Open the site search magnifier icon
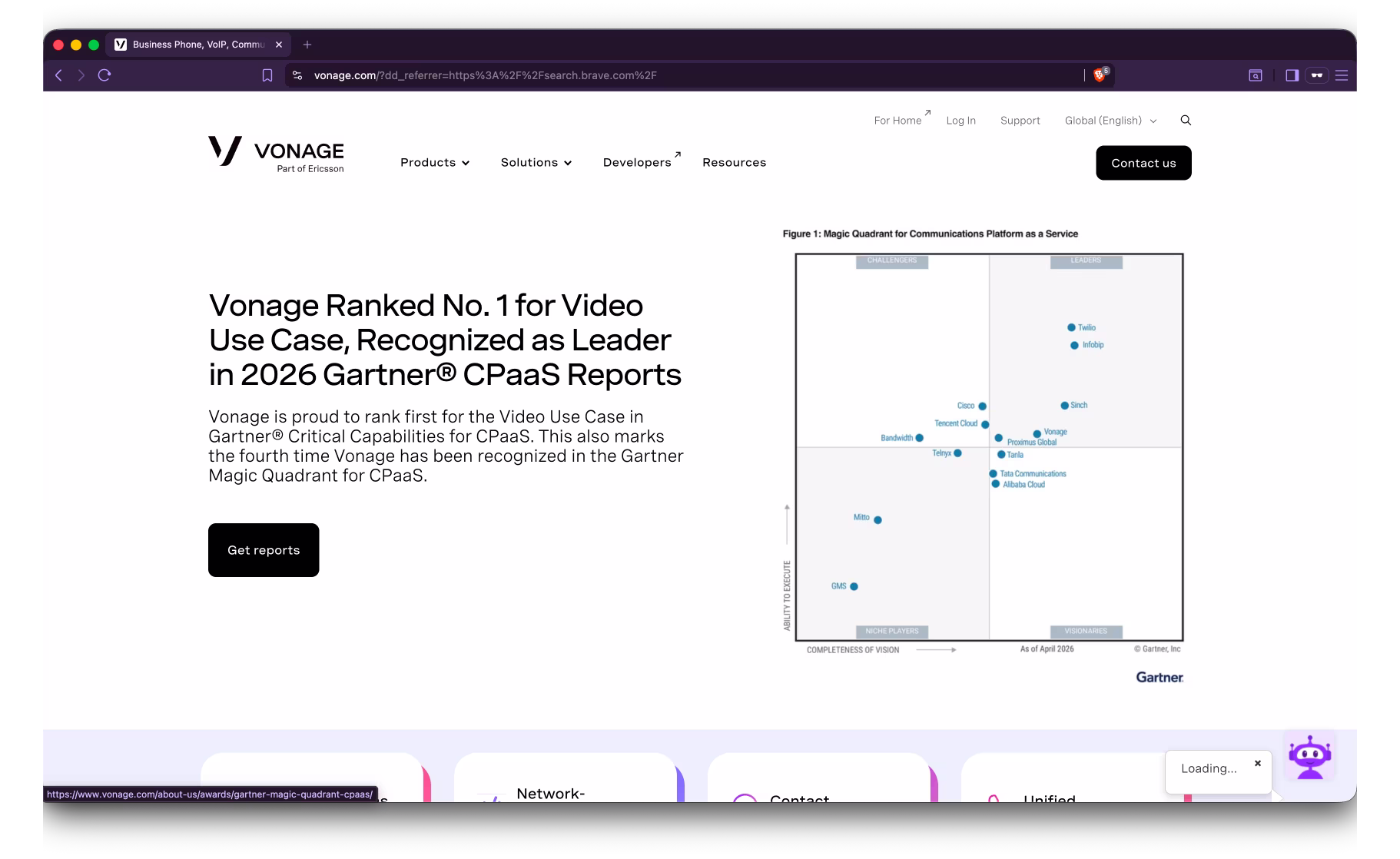The width and height of the screenshot is (1400, 859). tap(1186, 120)
